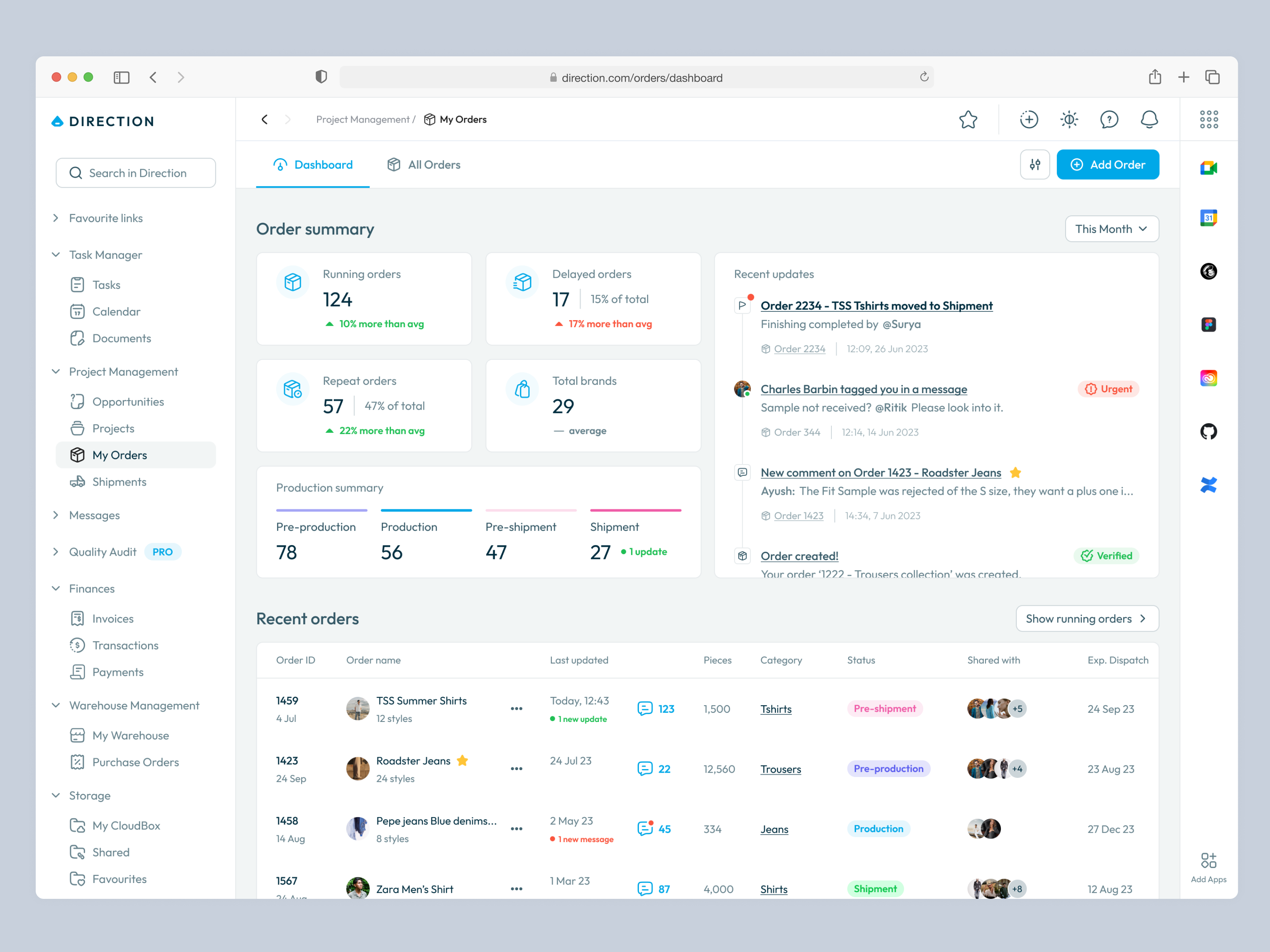Screen dimensions: 1270x952
Task: Launch Google Calendar from the app sidebar
Action: click(x=1208, y=217)
